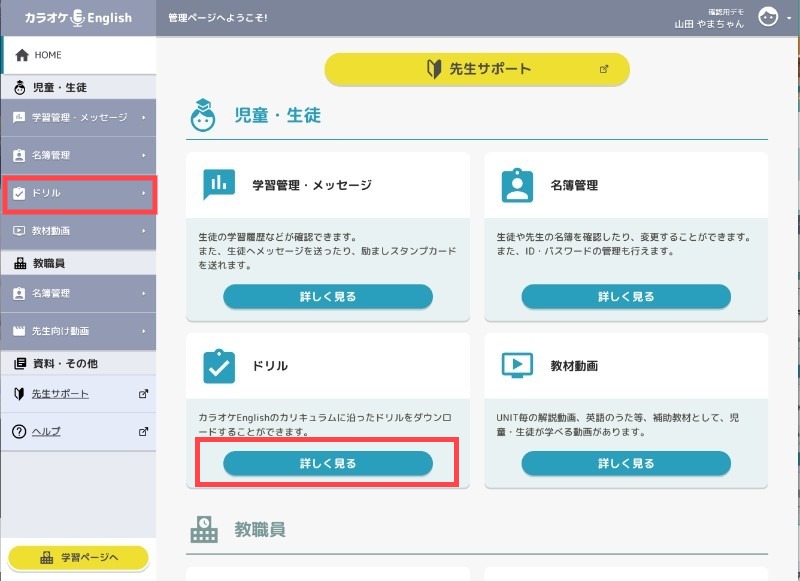The image size is (800, 581).
Task: Open the yellow 先生サポート button
Action: point(477,69)
